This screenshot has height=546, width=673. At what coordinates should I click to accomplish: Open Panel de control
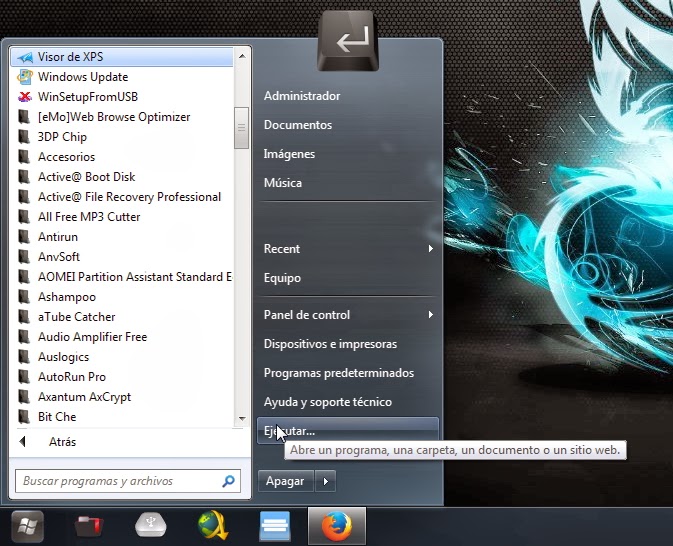[x=348, y=315]
